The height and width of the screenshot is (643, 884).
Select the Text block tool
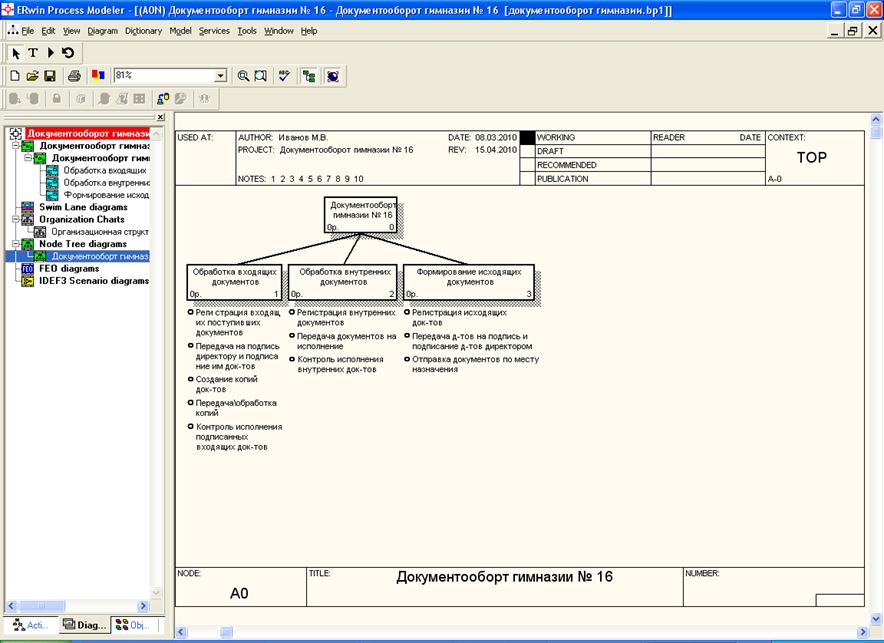tap(33, 53)
